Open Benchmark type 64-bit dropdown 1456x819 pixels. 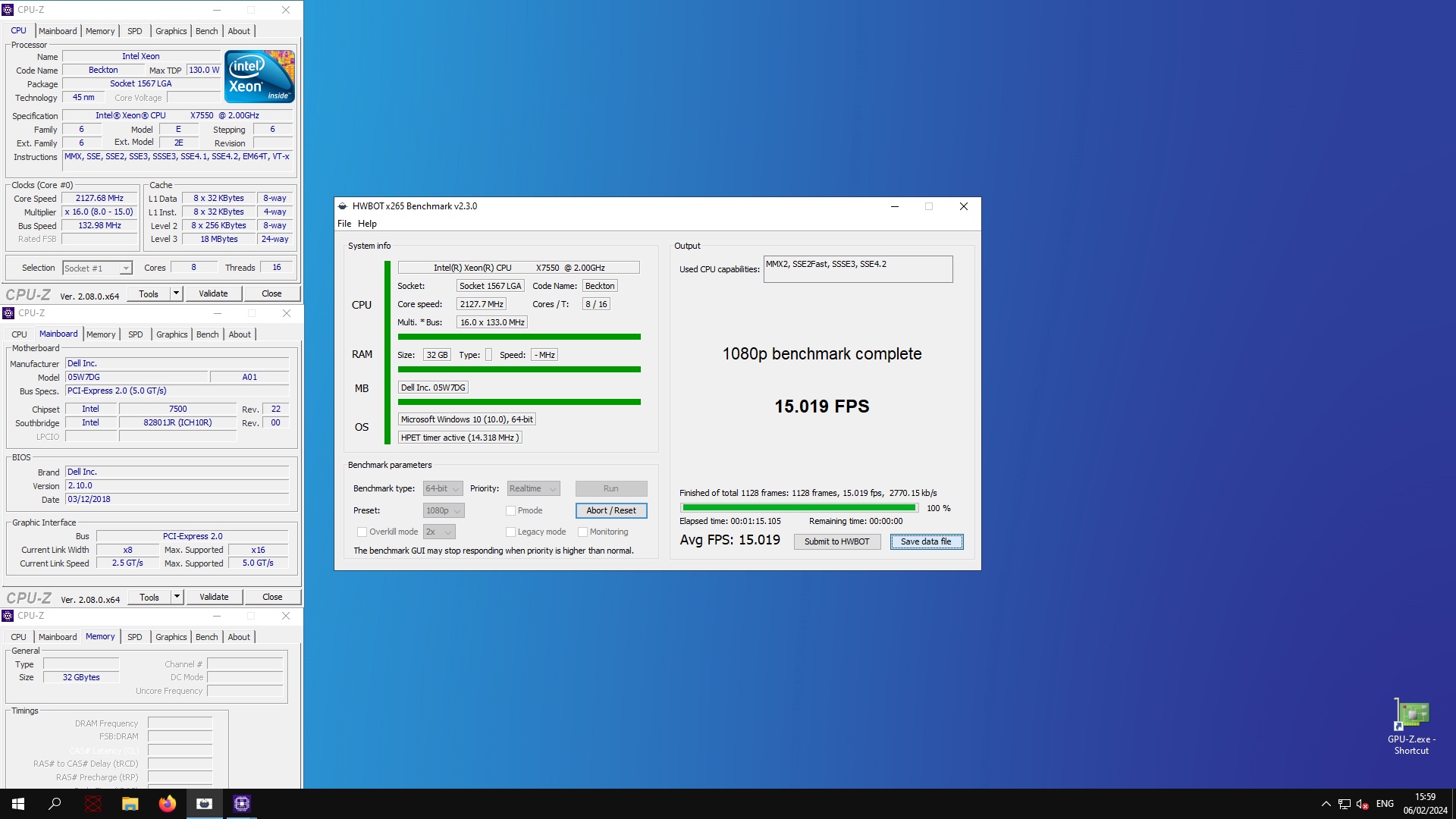pos(443,488)
